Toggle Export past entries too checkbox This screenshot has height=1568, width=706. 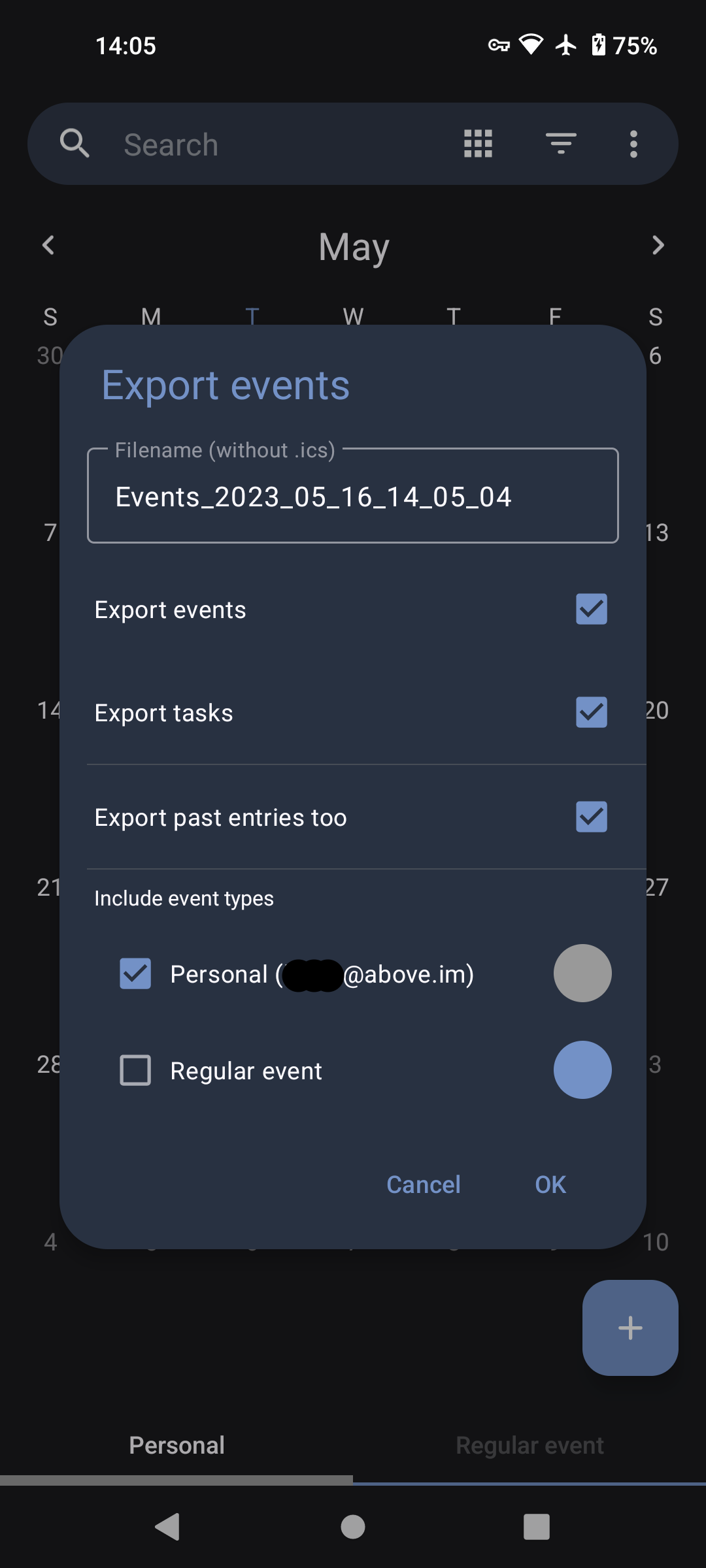click(592, 817)
